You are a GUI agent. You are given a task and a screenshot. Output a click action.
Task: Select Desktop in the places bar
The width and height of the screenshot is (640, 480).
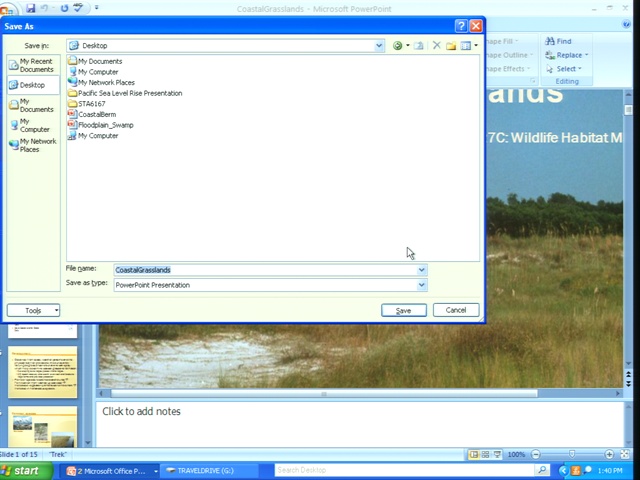click(x=33, y=85)
